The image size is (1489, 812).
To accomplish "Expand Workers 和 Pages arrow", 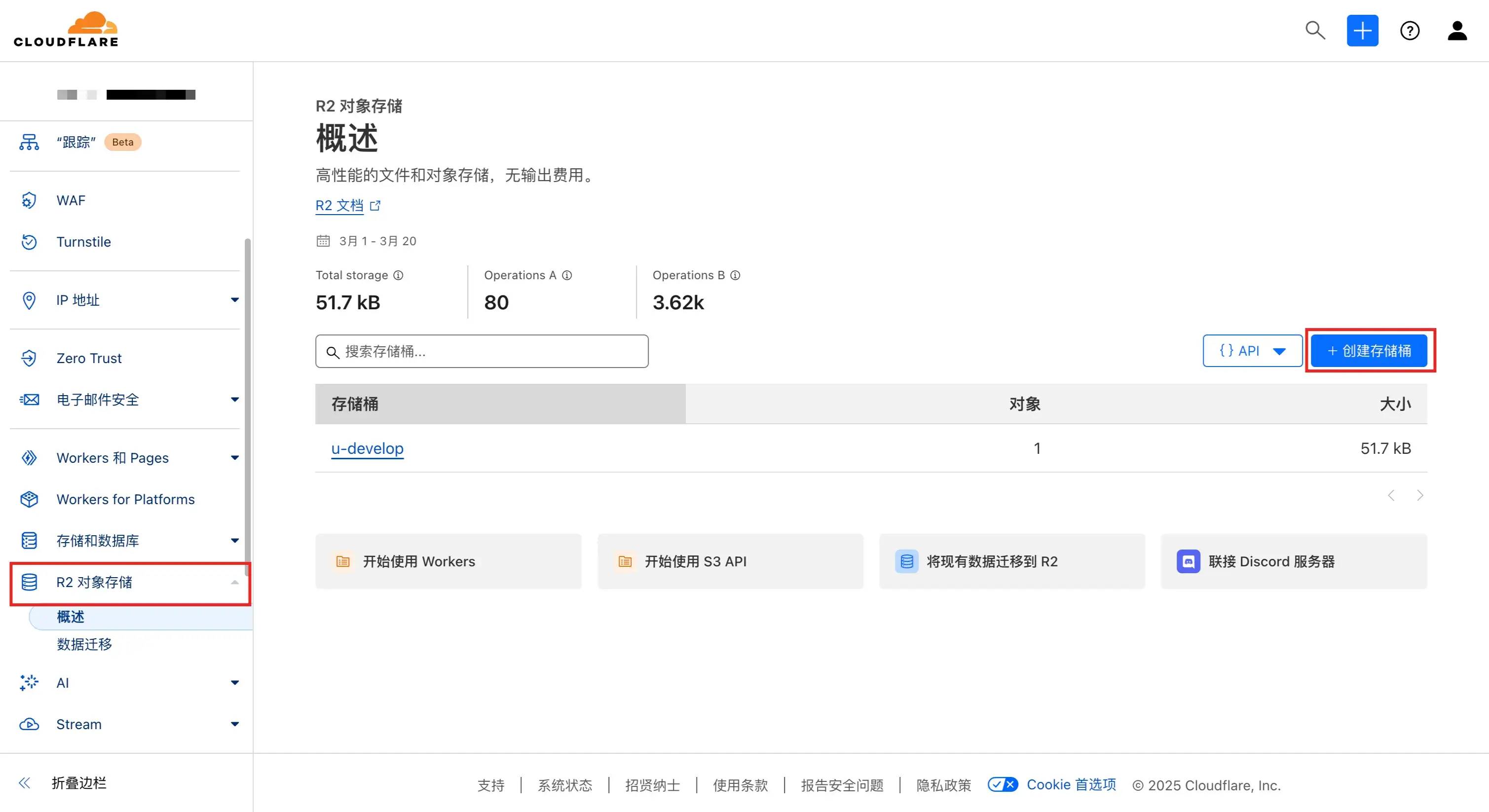I will click(235, 458).
